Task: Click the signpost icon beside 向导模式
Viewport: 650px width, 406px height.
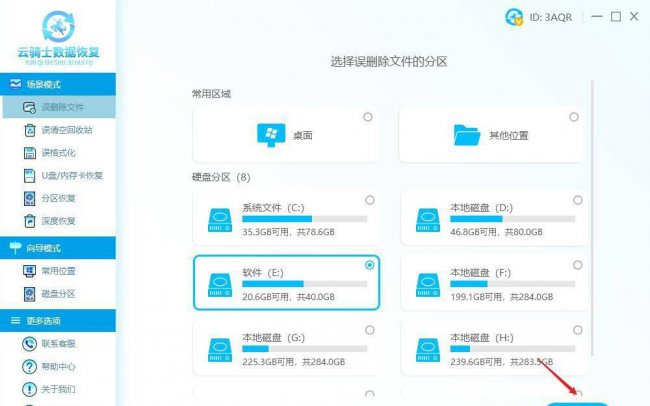Action: pyautogui.click(x=15, y=248)
